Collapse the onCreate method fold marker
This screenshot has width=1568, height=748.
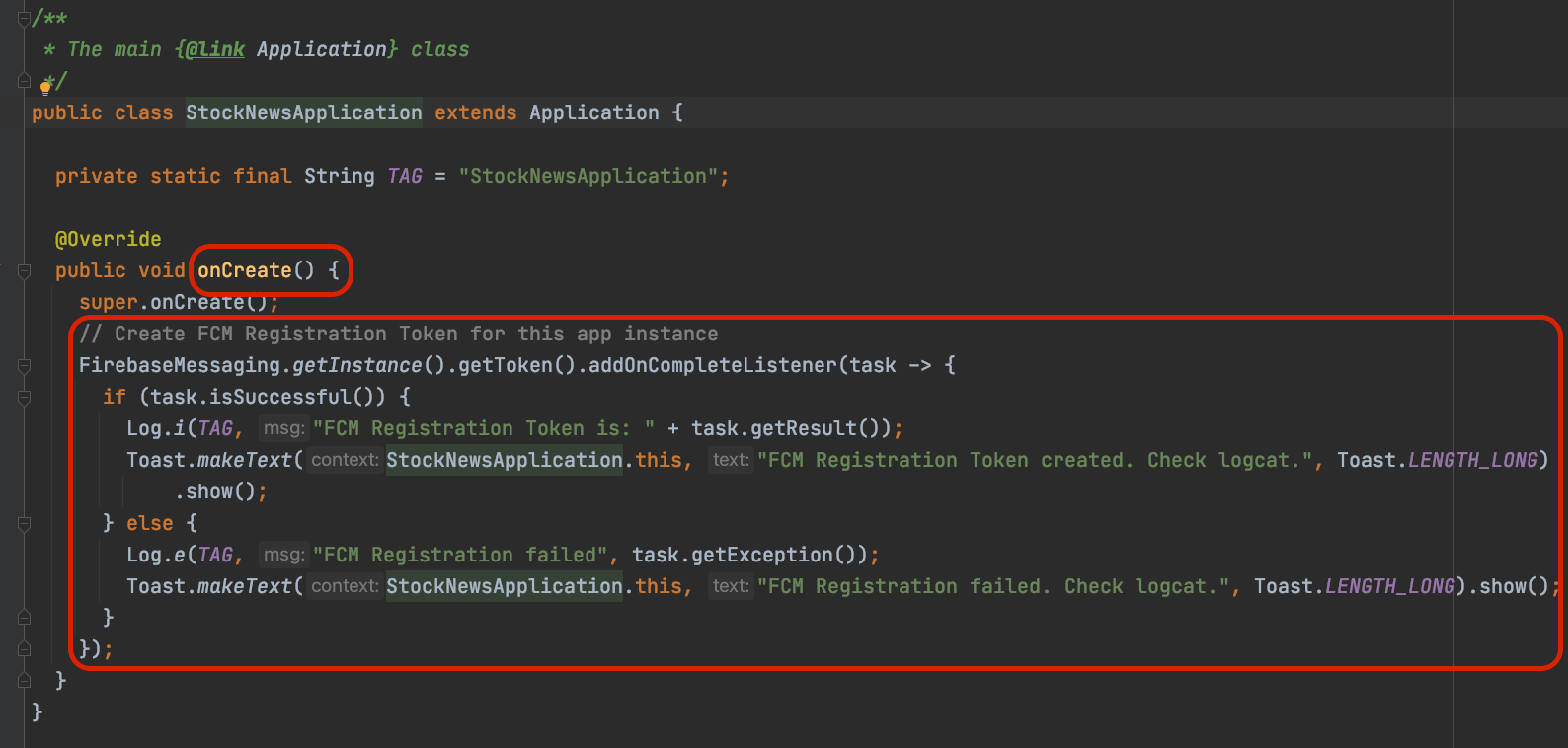click(25, 270)
